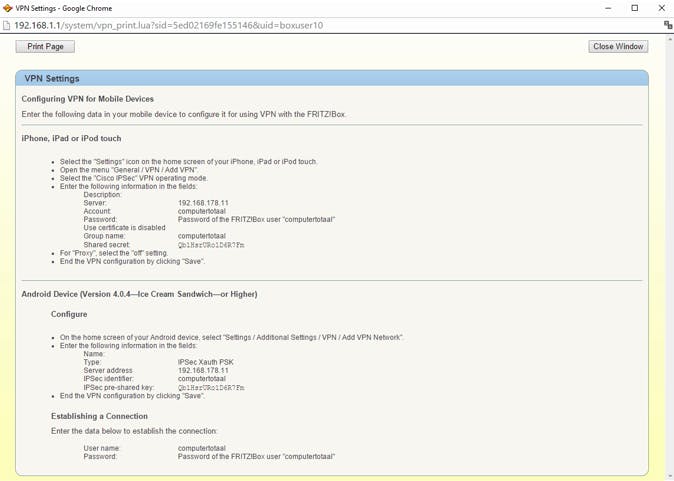Minimize the Chrome window
The height and width of the screenshot is (481, 674).
pyautogui.click(x=608, y=8)
